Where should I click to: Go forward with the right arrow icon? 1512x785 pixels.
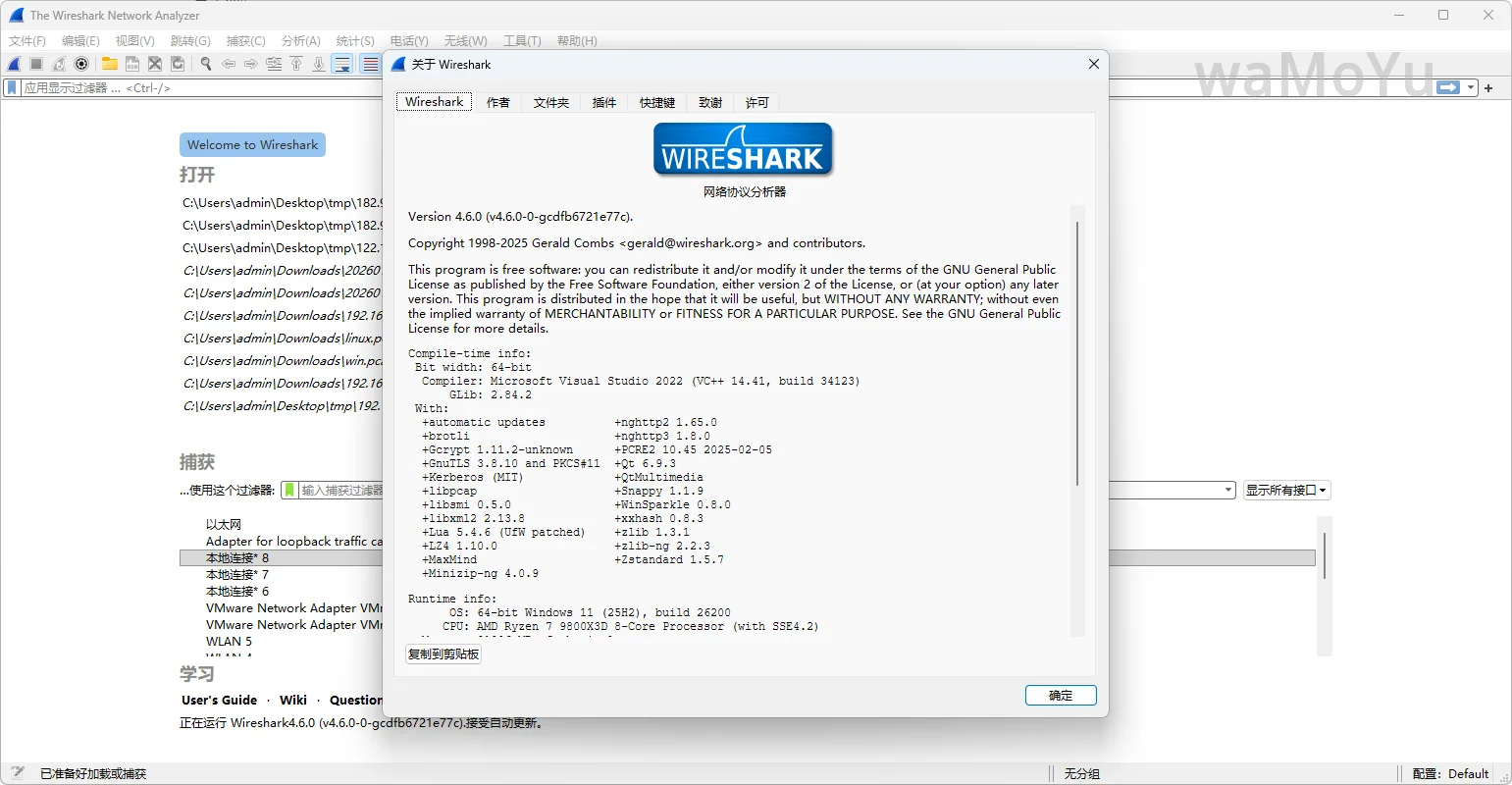(x=251, y=64)
